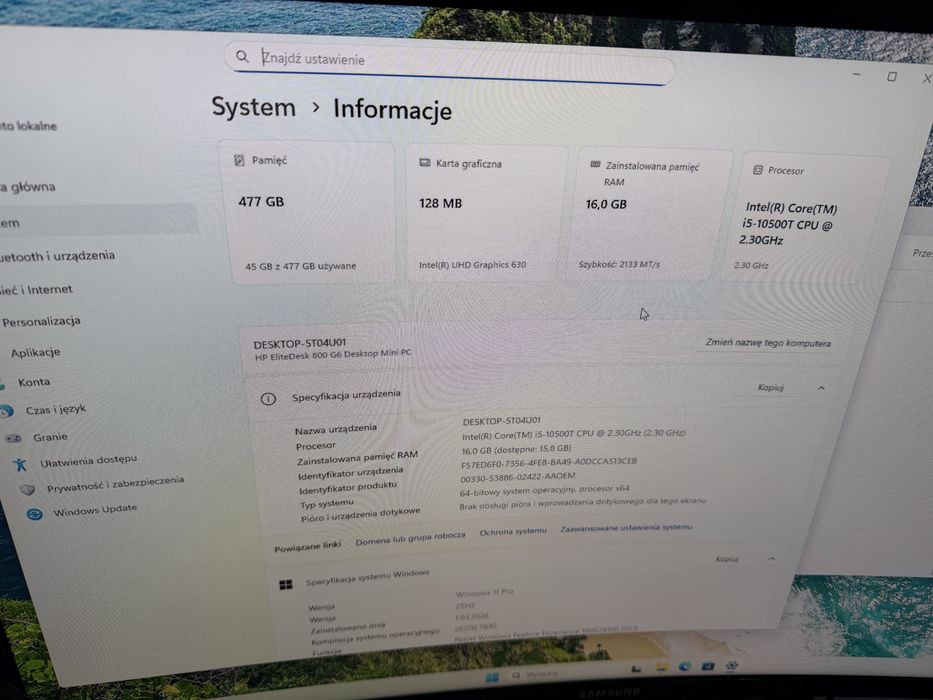Copy device specifications with Kopiuj button
The image size is (933, 700).
[x=771, y=388]
